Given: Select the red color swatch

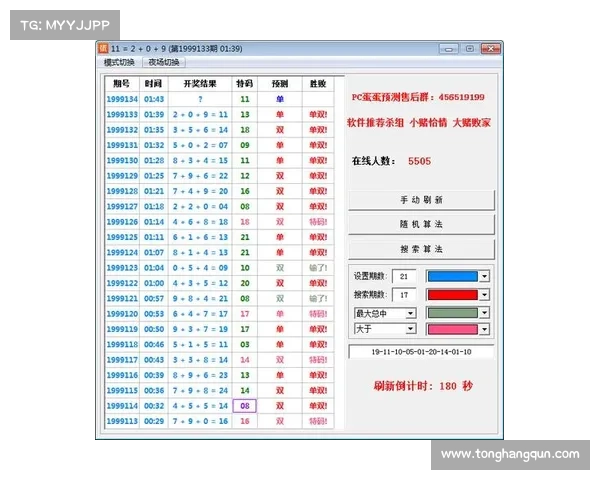Looking at the screenshot, I should tap(453, 295).
